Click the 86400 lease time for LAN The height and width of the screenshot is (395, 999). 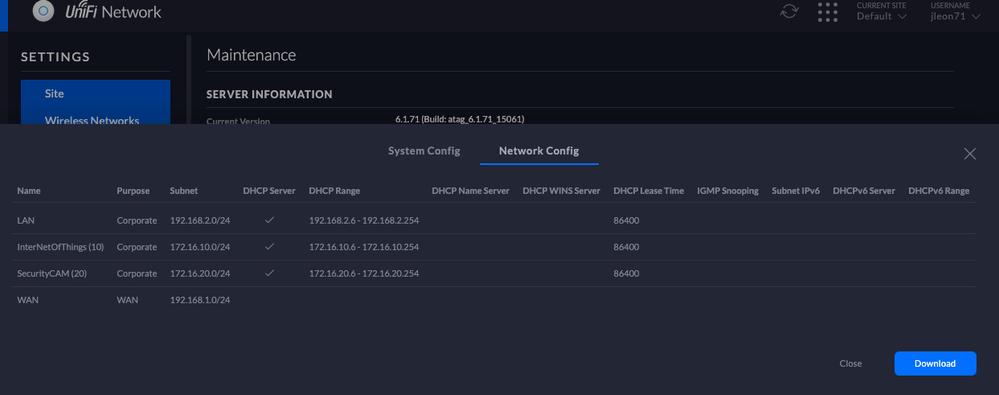click(x=626, y=220)
